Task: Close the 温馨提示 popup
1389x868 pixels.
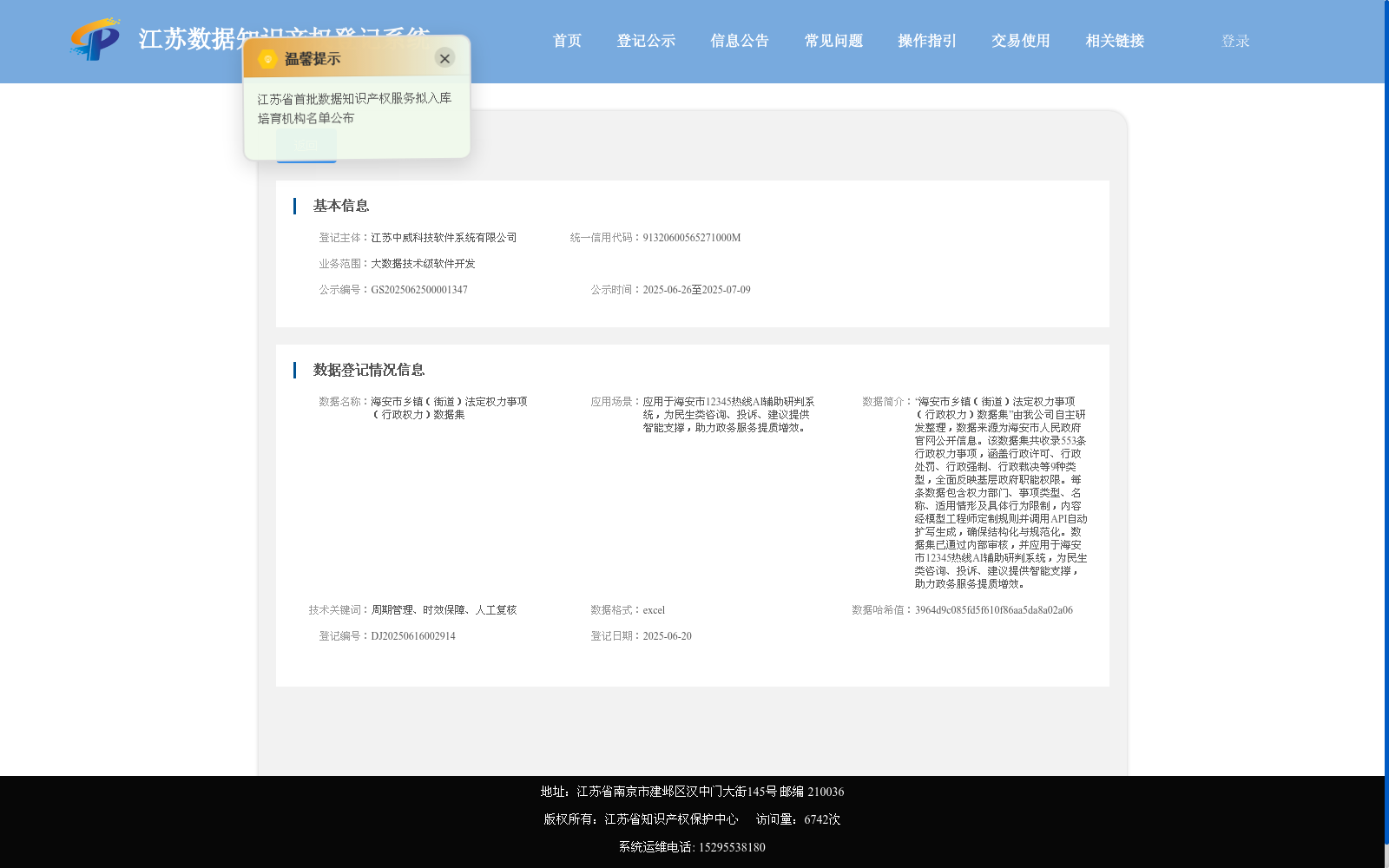Action: 444,58
